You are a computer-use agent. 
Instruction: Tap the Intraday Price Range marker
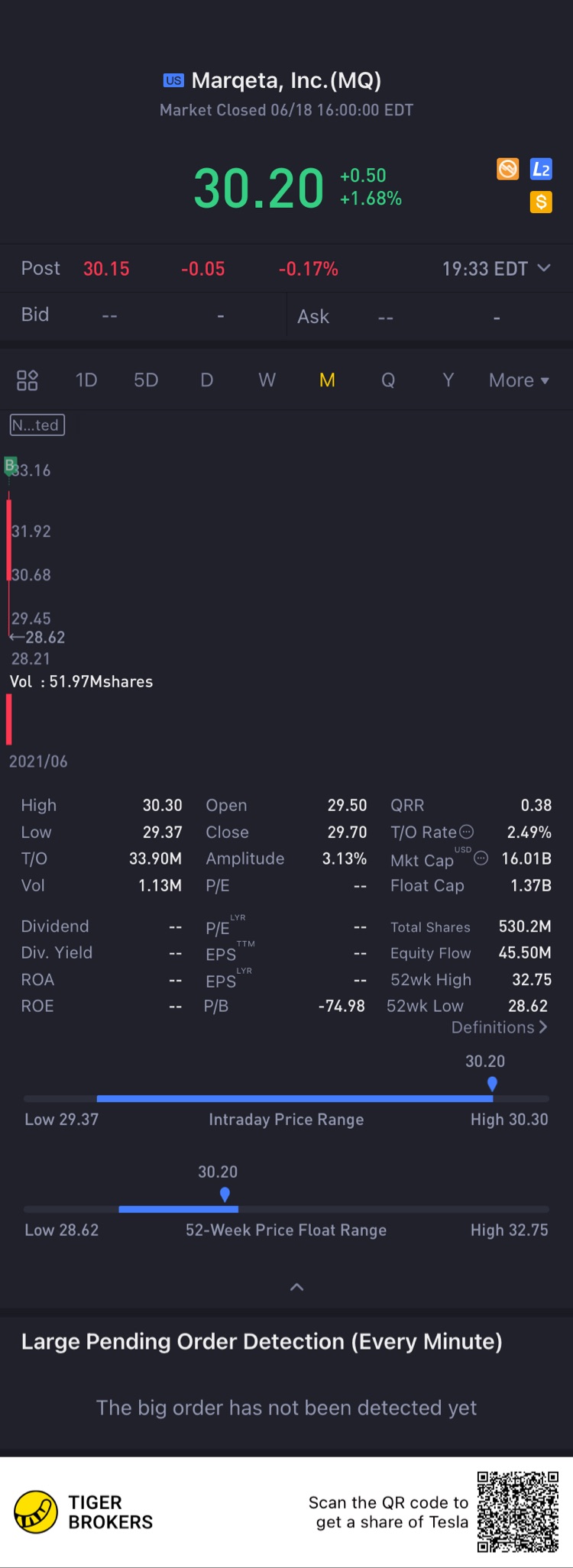click(492, 1084)
